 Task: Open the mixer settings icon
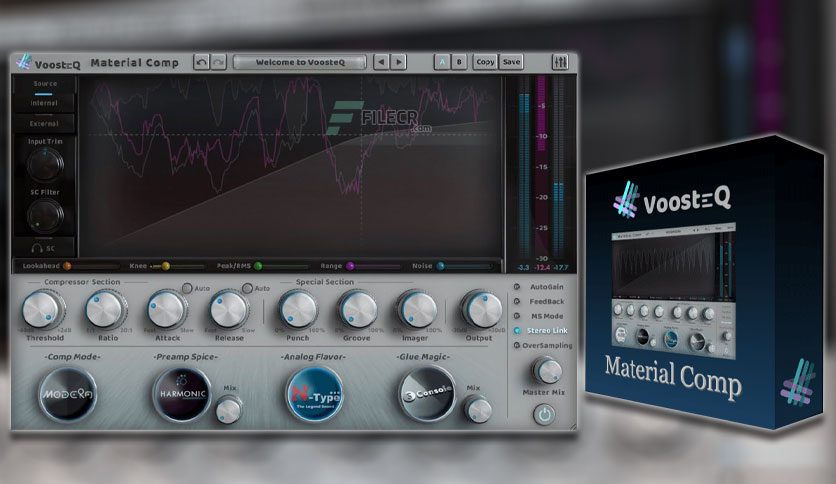click(x=560, y=62)
